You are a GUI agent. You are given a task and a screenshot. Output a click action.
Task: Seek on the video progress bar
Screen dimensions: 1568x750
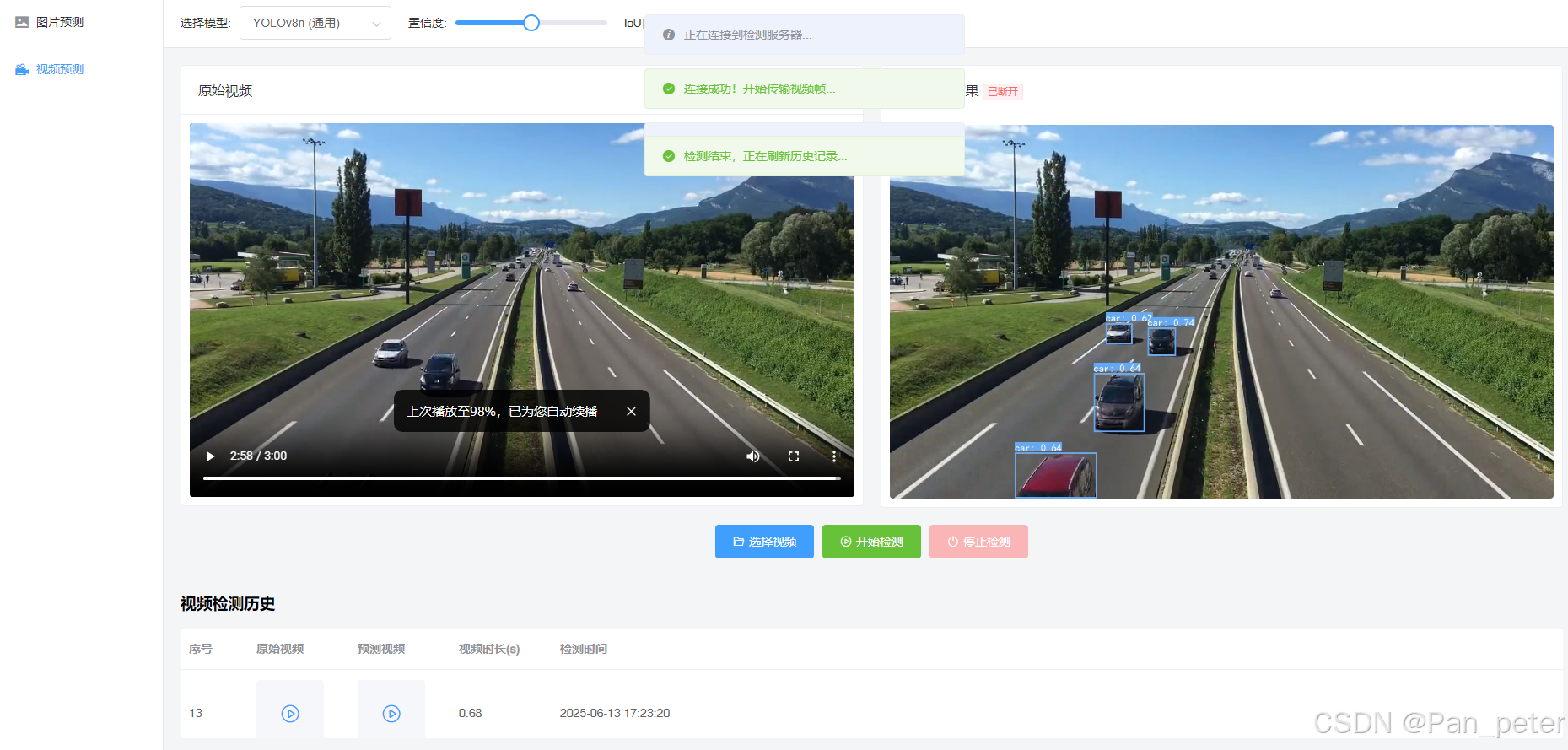521,478
